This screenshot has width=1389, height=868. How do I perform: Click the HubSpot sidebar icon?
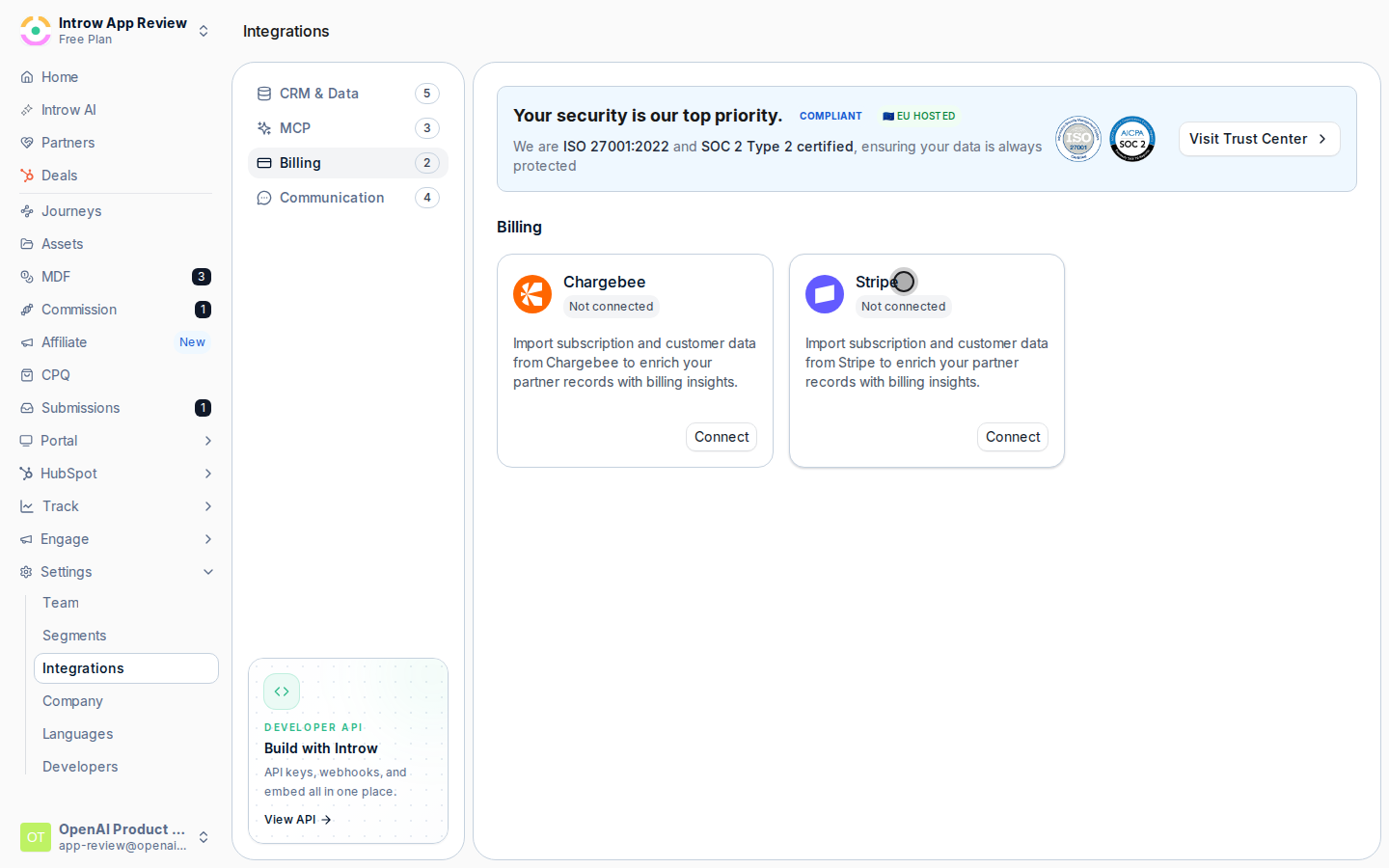pyautogui.click(x=27, y=474)
